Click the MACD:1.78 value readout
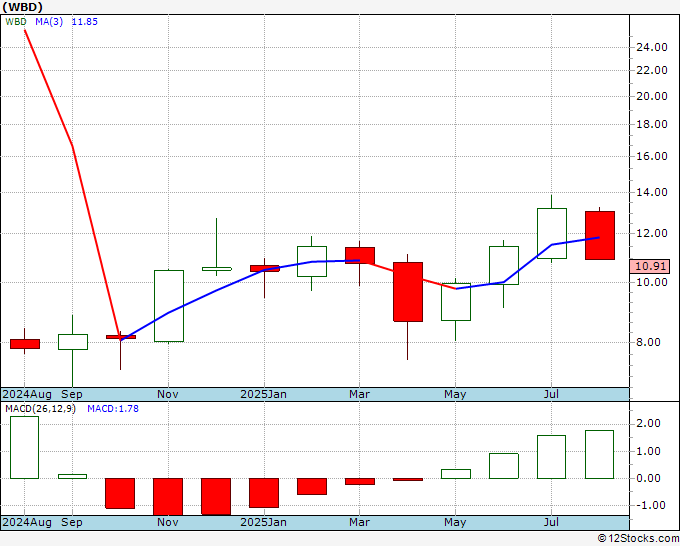680x546 pixels. [x=113, y=409]
